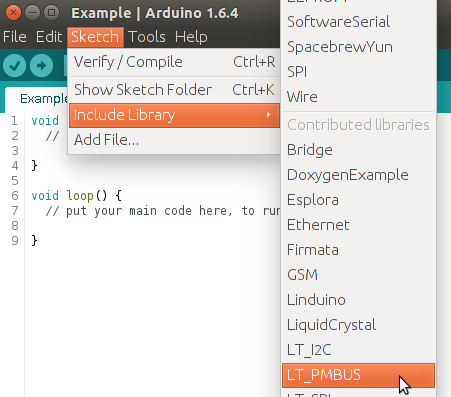Include the SpacebrewYun library
The image size is (451, 397).
coord(358,47)
